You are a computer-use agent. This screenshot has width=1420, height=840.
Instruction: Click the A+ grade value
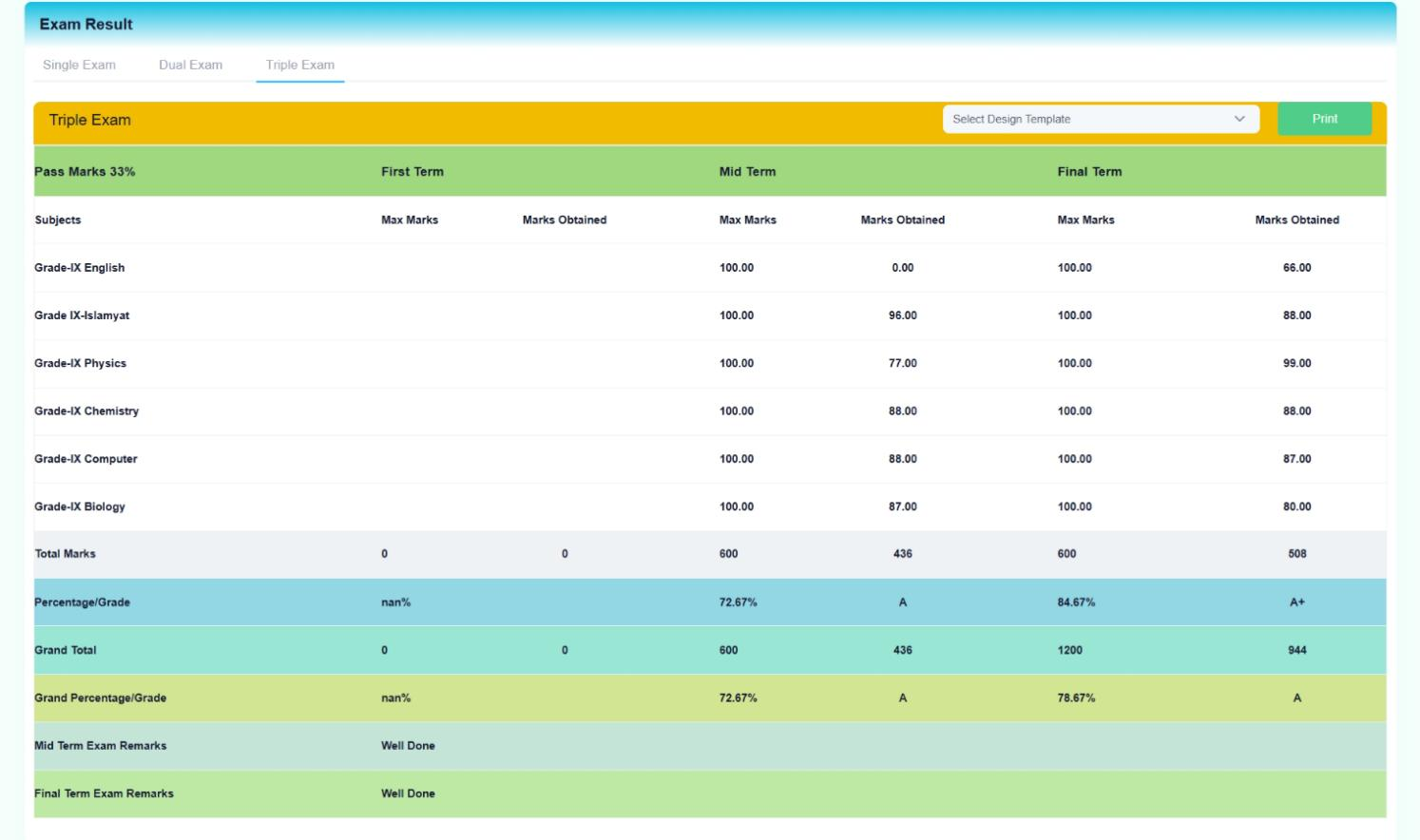pyautogui.click(x=1296, y=602)
